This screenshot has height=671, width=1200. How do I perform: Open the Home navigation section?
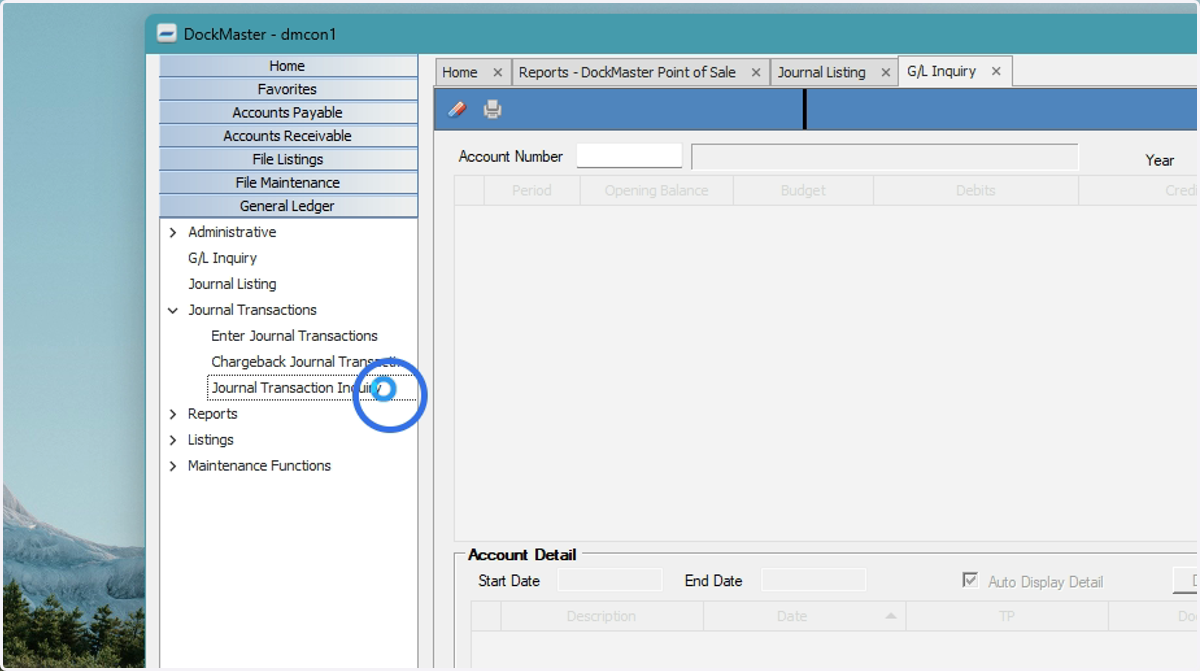[x=288, y=66]
